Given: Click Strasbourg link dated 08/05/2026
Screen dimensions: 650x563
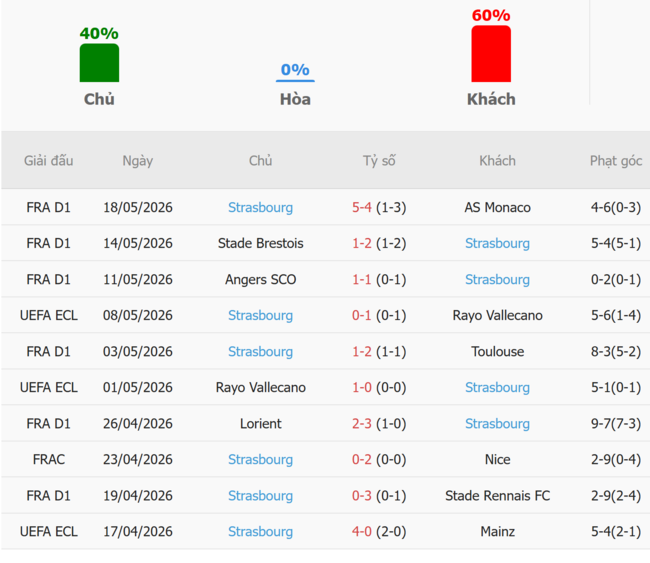Looking at the screenshot, I should pos(260,315).
